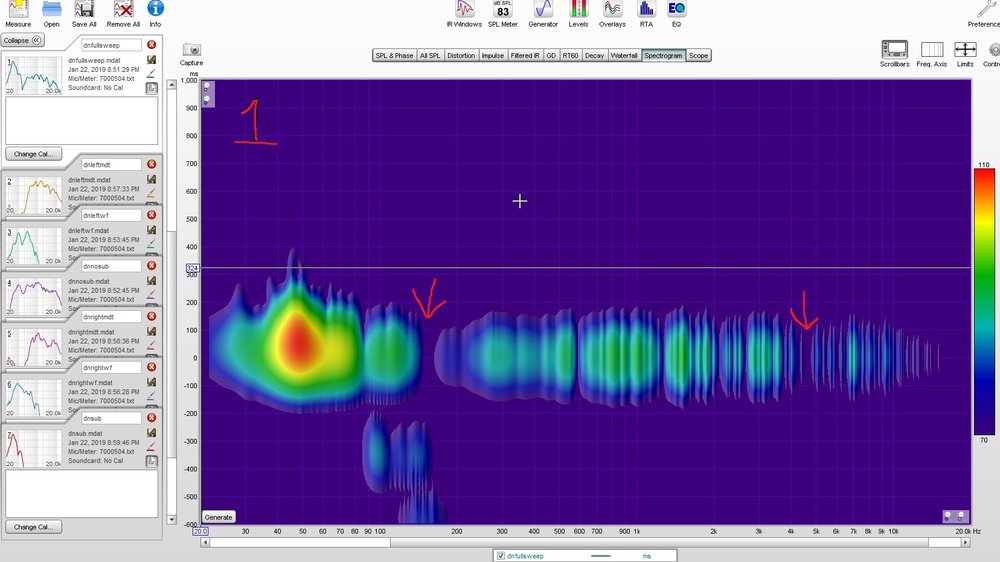Image resolution: width=1000 pixels, height=562 pixels.
Task: Remove the dnnosub measurement
Action: coord(151,266)
